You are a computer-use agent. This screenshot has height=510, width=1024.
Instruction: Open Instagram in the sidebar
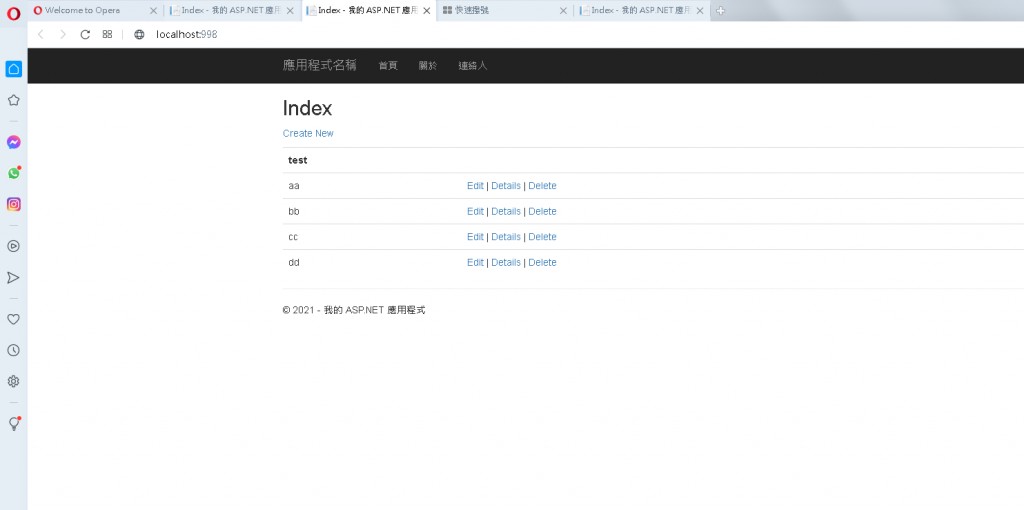pyautogui.click(x=14, y=204)
